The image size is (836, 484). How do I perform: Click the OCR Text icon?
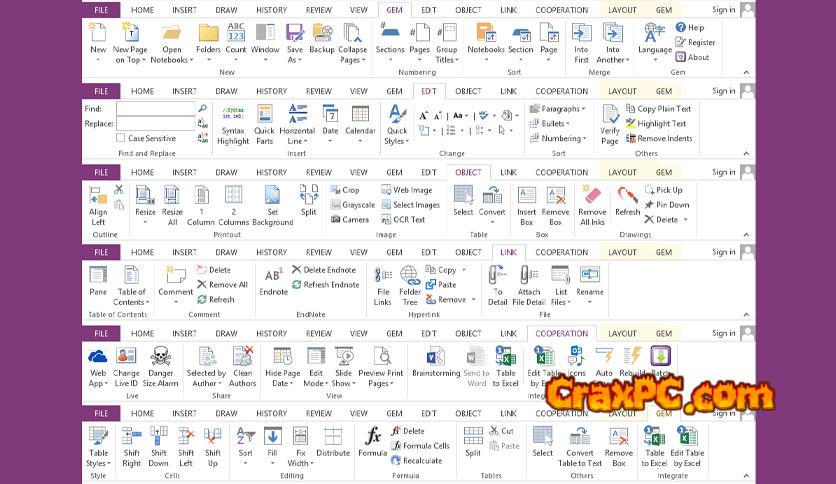point(403,219)
